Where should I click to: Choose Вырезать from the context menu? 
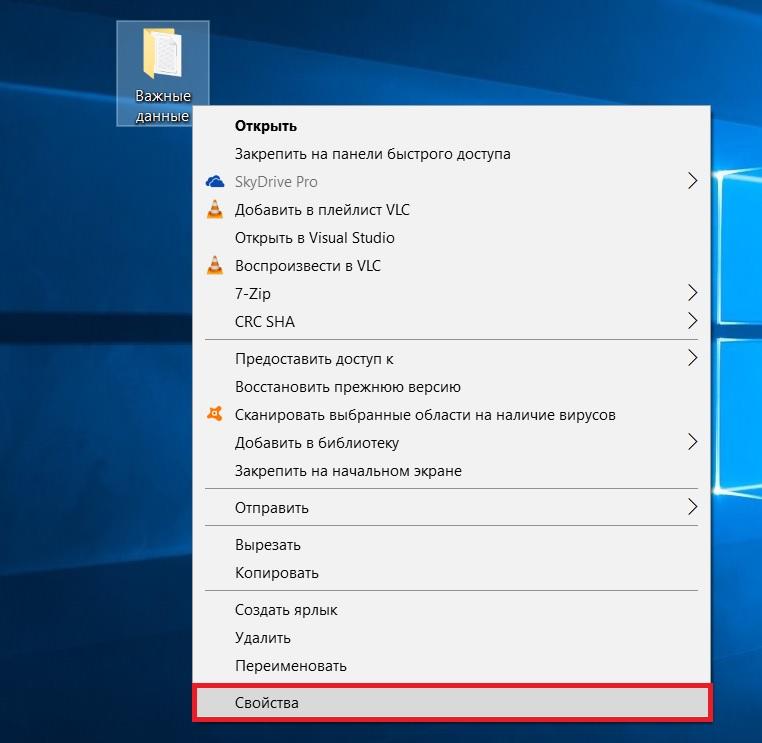[451, 545]
